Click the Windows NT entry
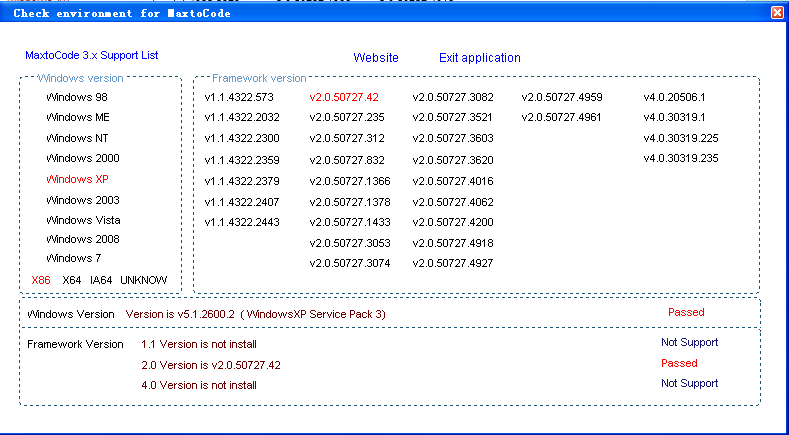Screen dimensions: 790x435 pyautogui.click(x=77, y=138)
